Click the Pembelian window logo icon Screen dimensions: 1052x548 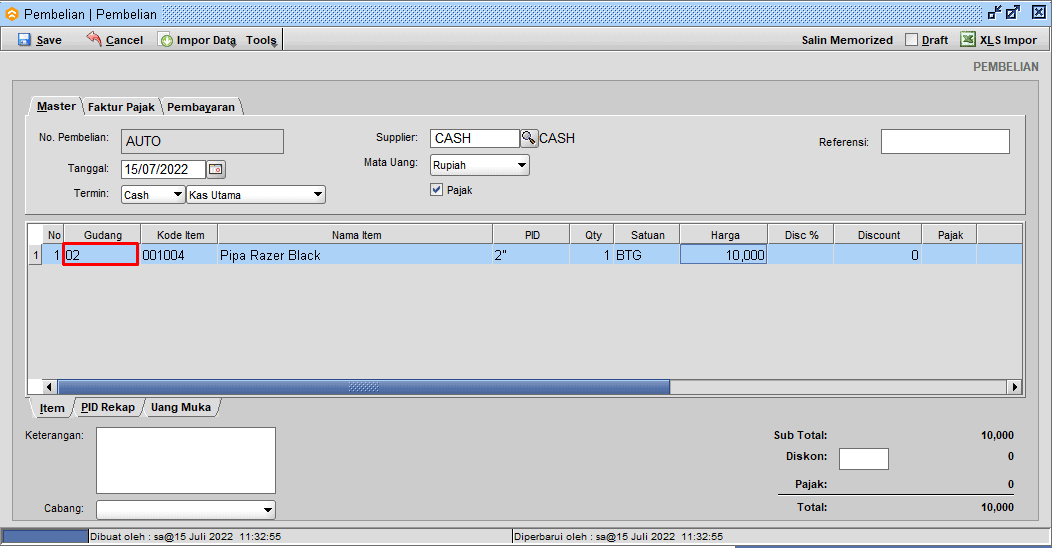point(12,14)
